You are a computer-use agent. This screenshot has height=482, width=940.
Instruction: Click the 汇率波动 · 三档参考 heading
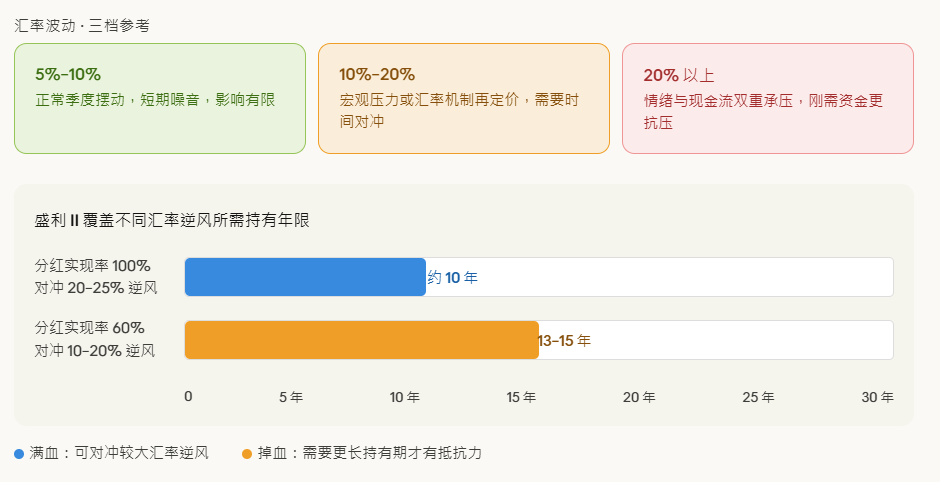click(82, 25)
